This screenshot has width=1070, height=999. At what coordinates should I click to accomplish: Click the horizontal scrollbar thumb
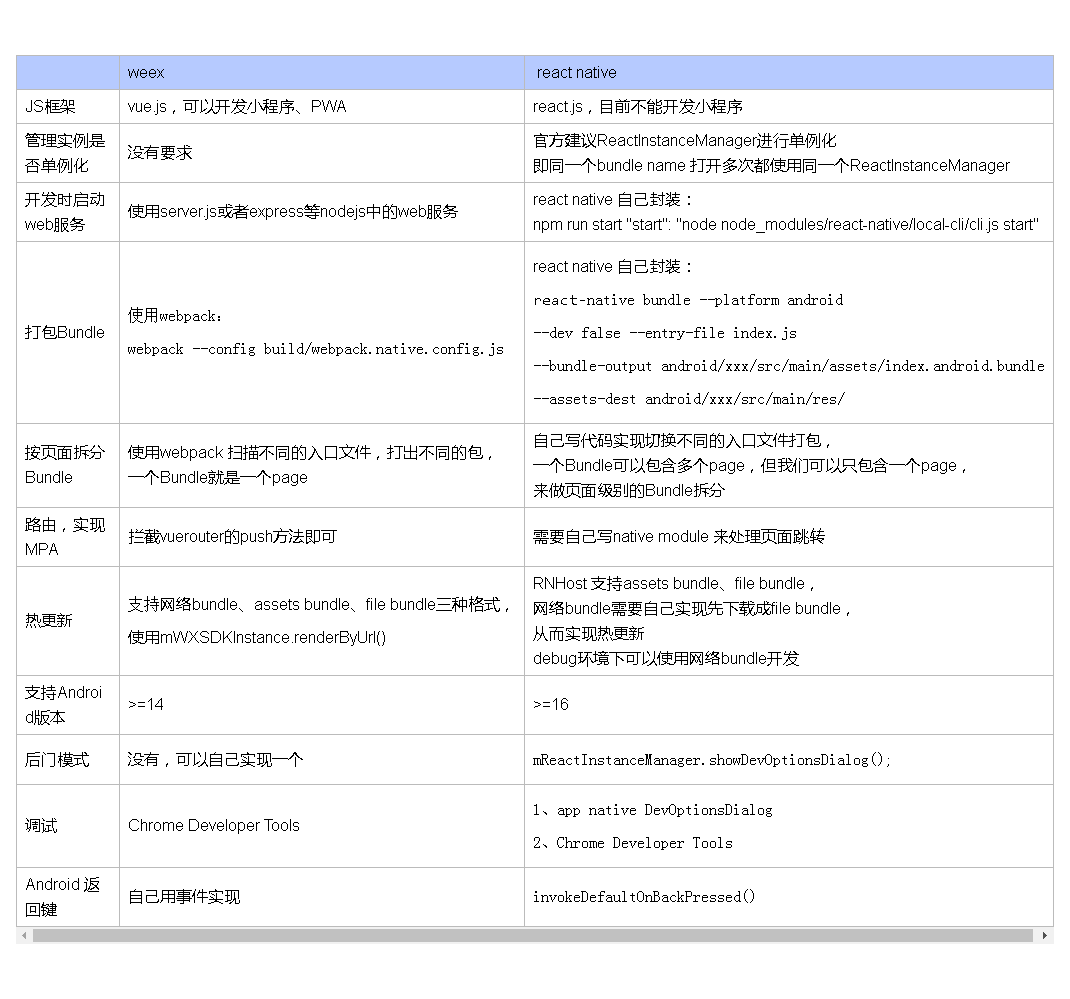pyautogui.click(x=532, y=936)
